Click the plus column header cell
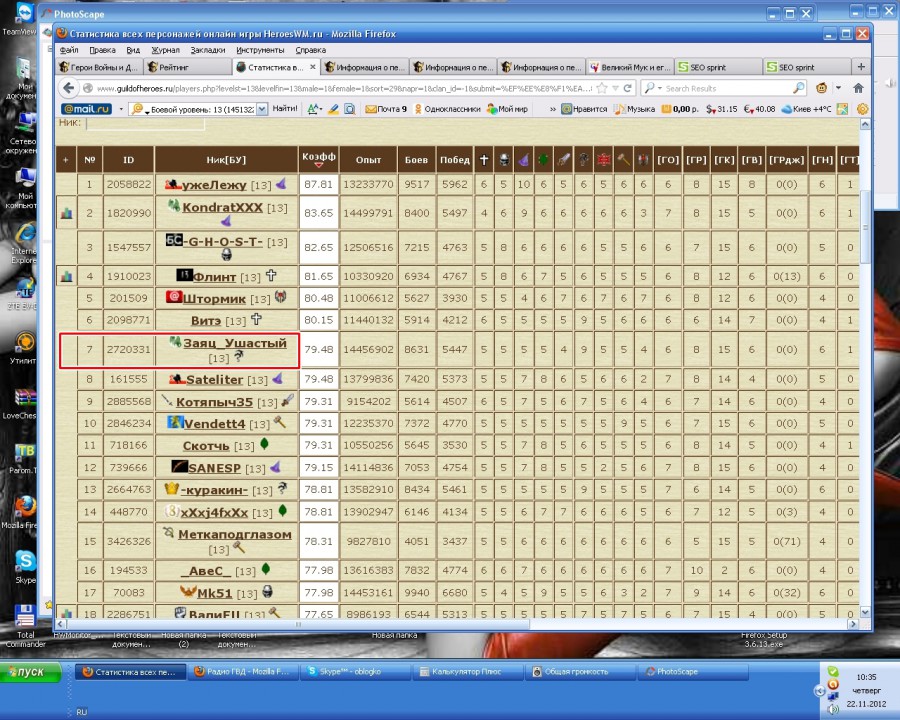This screenshot has height=720, width=900. tap(66, 160)
